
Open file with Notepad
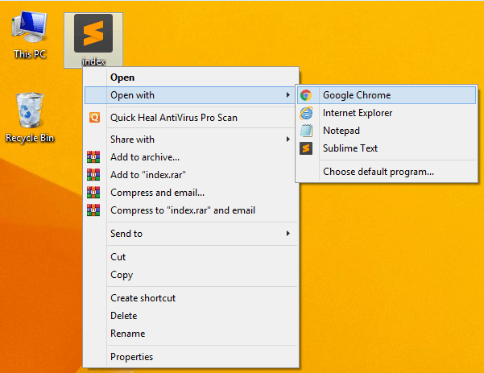pos(387,130)
